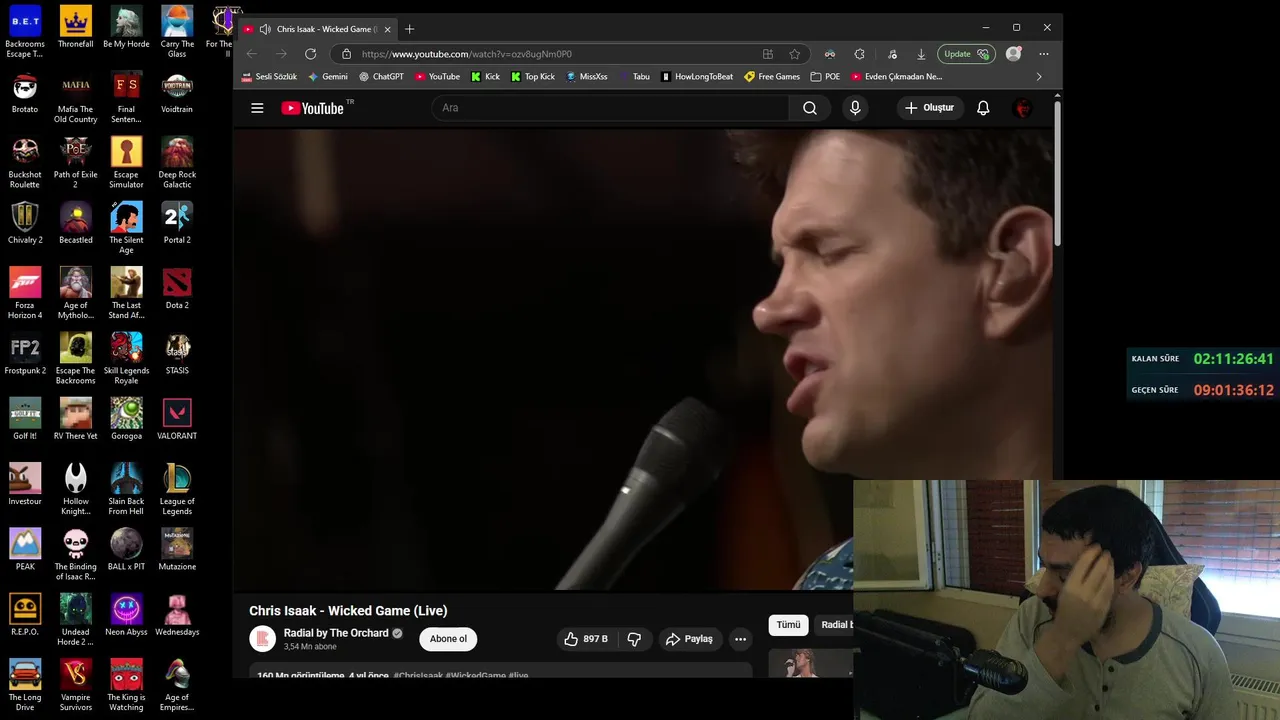Open the Forza Horizon 4 desktop icon
The width and height of the screenshot is (1280, 720).
(x=25, y=294)
